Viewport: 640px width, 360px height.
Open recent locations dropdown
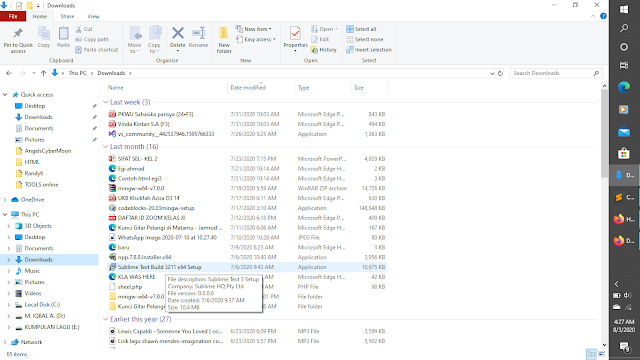pyautogui.click(x=33, y=73)
